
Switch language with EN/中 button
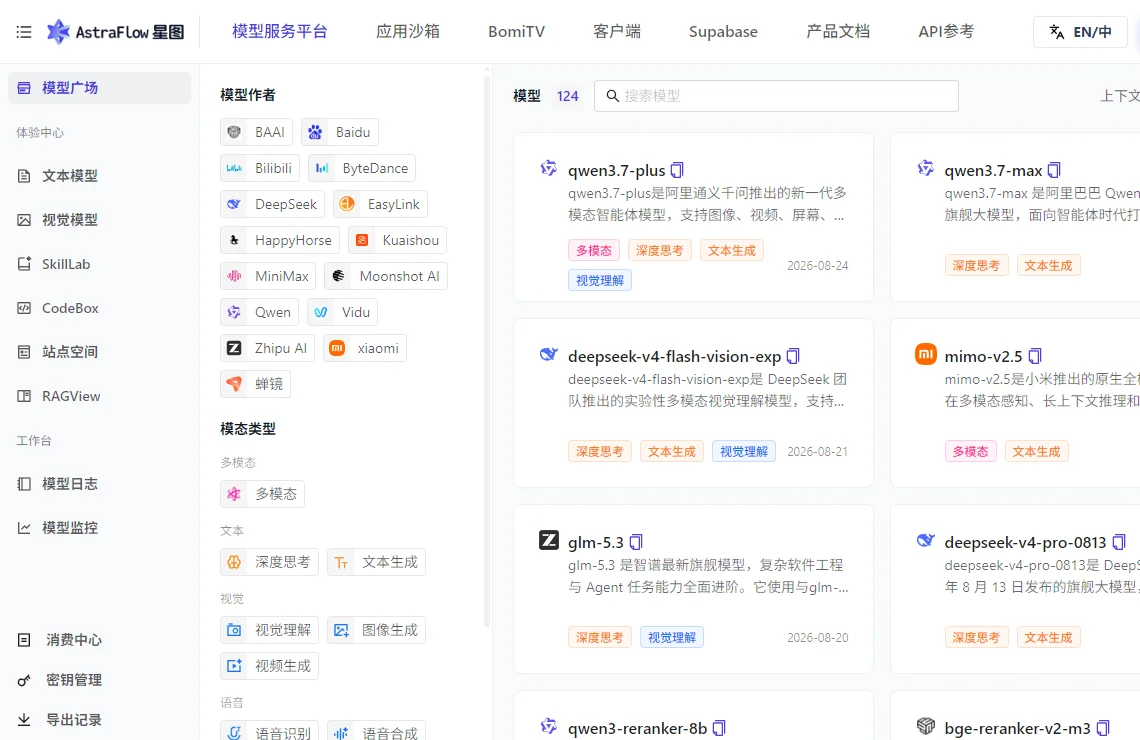pyautogui.click(x=1080, y=32)
